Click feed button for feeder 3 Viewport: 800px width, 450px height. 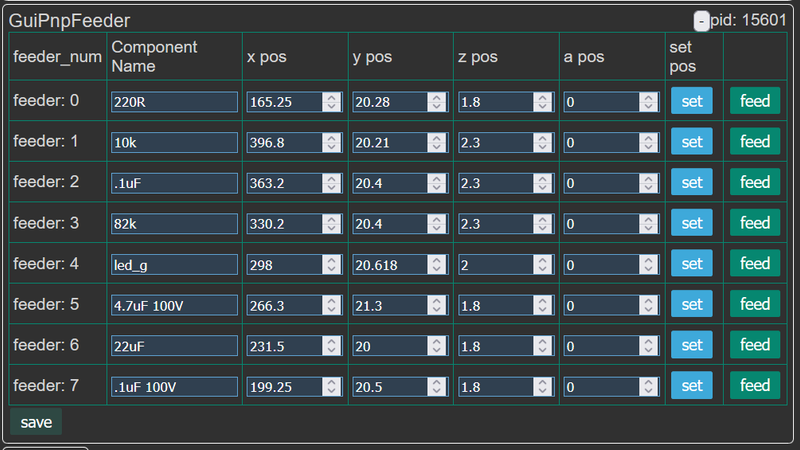(x=755, y=223)
